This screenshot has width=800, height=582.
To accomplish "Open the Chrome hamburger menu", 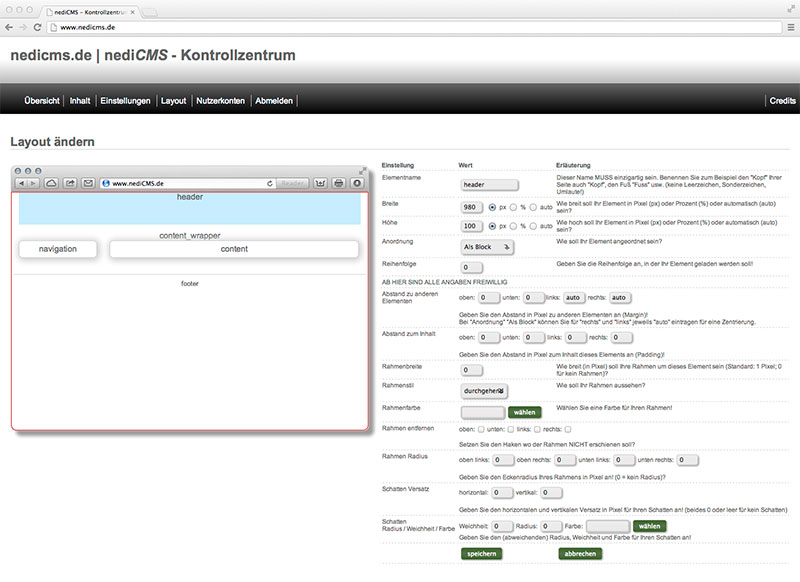I will click(791, 28).
